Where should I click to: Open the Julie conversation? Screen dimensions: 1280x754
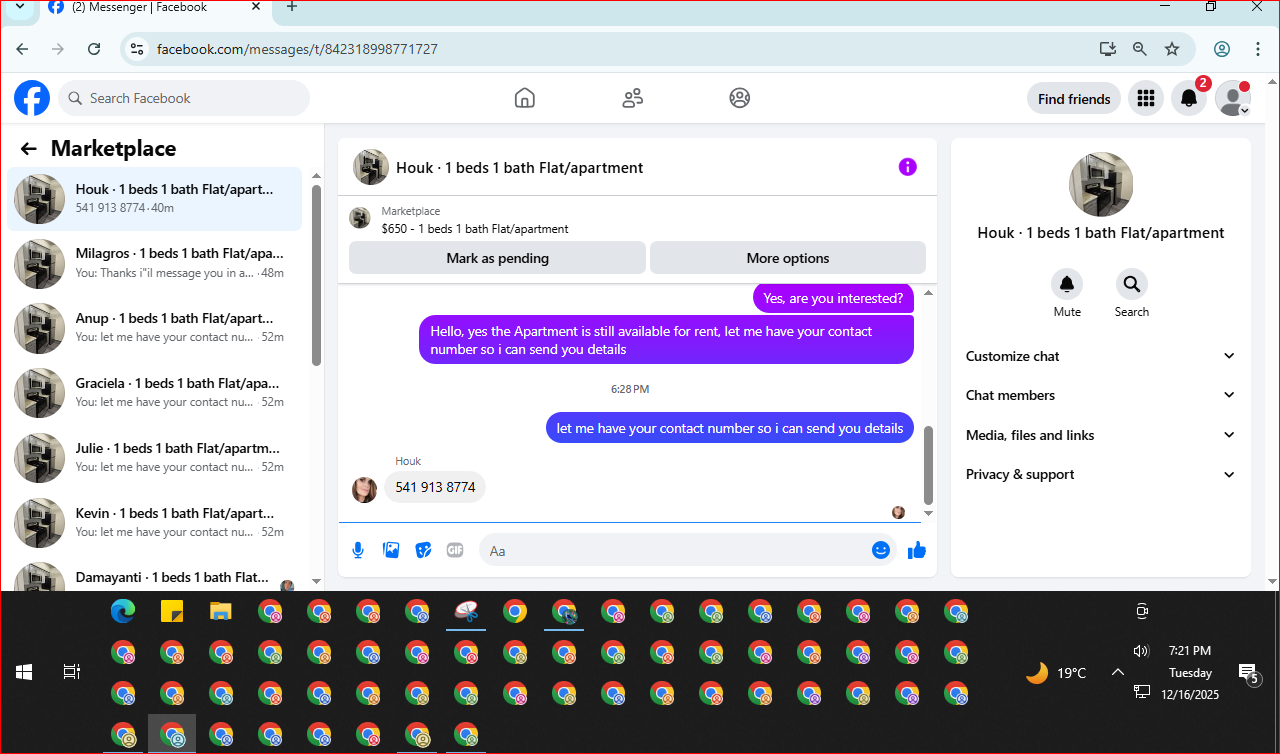(155, 458)
